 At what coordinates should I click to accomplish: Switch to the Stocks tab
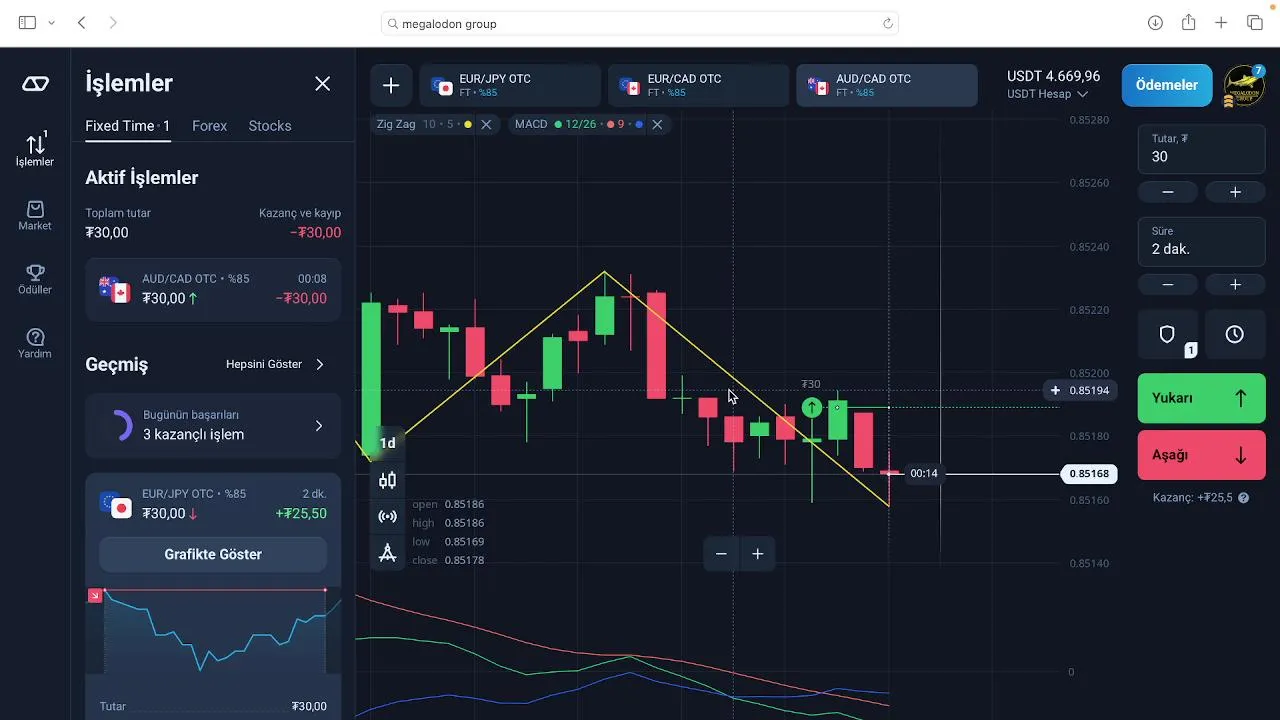(270, 126)
